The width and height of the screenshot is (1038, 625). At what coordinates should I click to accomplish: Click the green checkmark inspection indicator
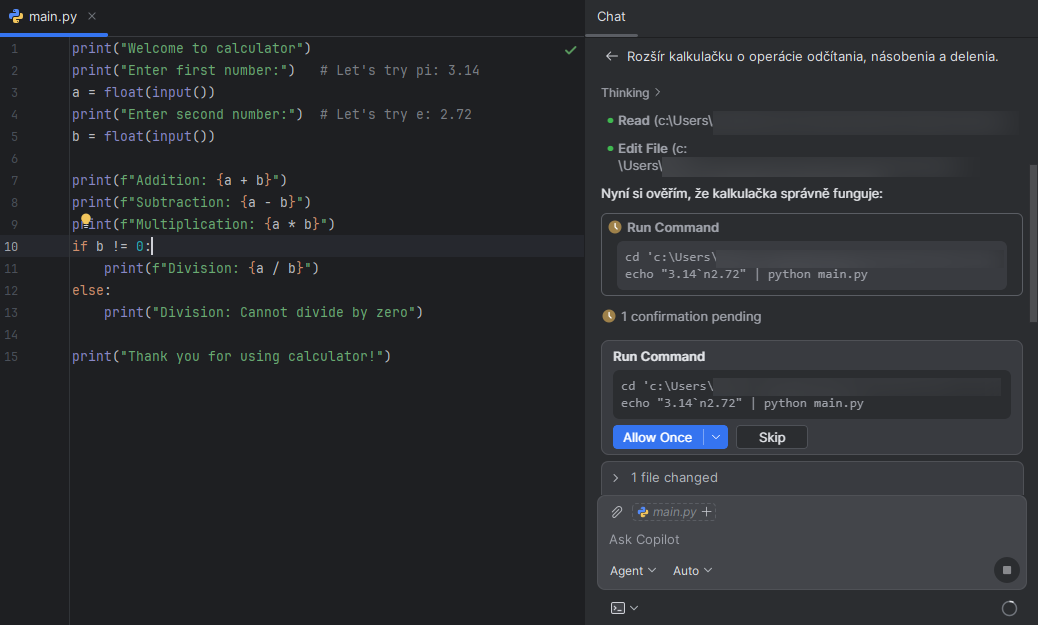571,50
